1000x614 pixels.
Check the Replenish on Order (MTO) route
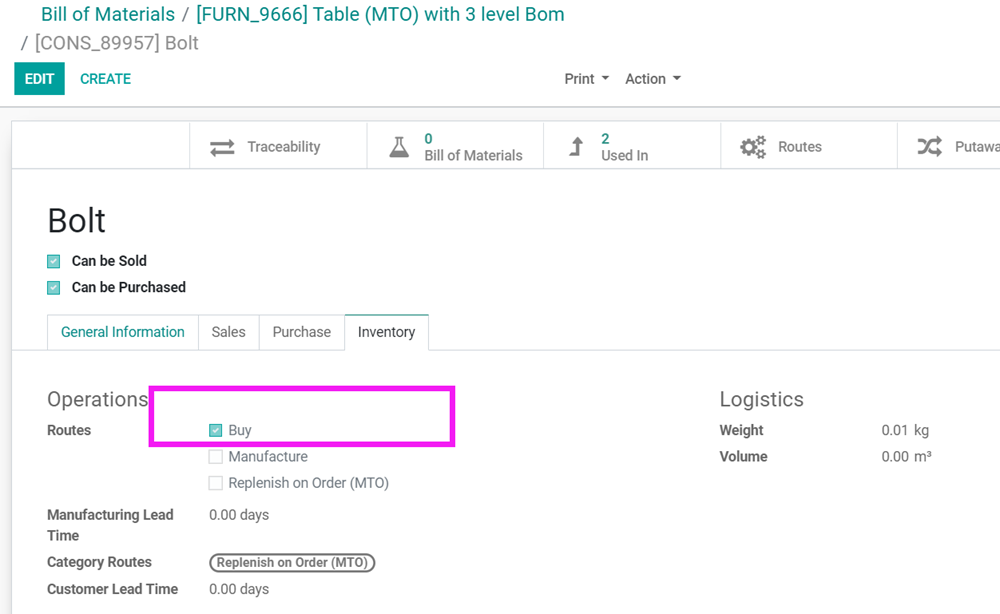pyautogui.click(x=215, y=483)
